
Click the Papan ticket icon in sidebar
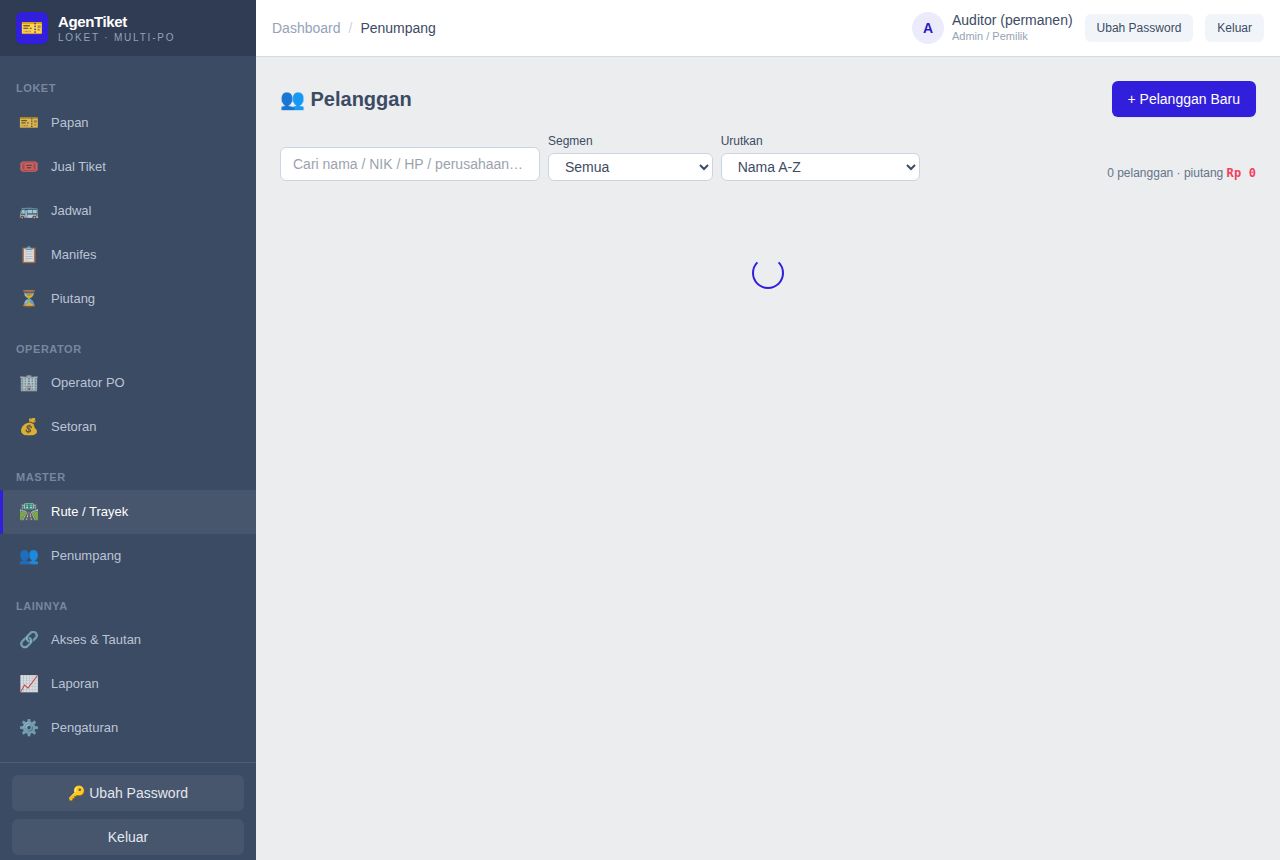pos(29,122)
